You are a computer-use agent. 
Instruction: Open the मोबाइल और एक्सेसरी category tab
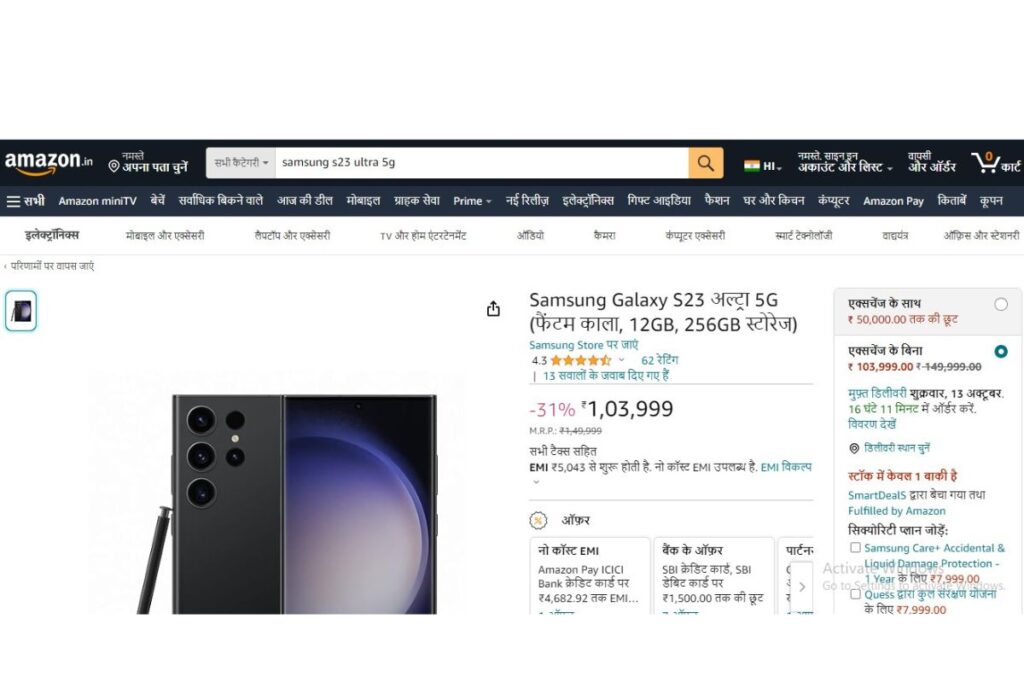tap(165, 236)
